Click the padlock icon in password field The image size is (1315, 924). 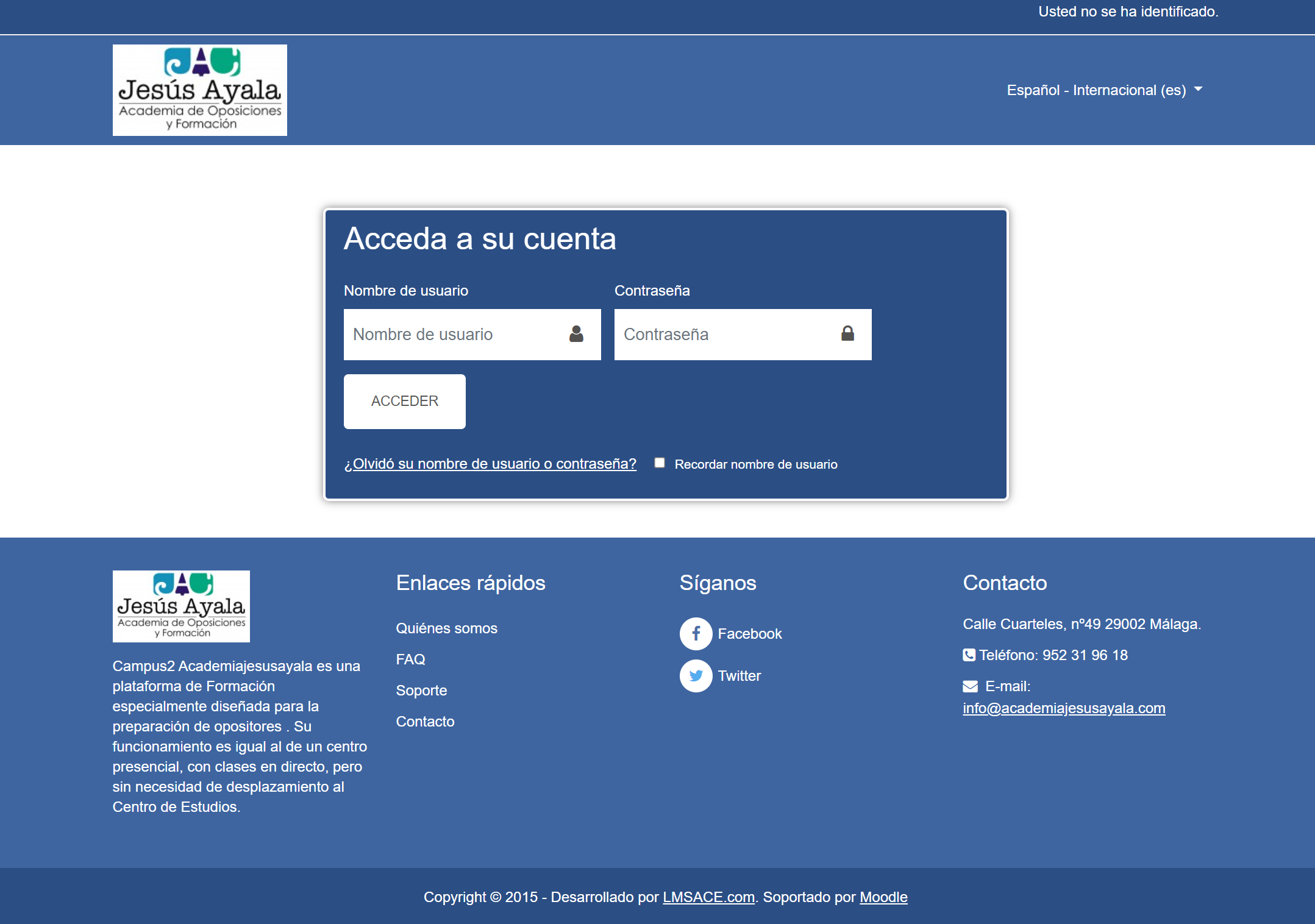pyautogui.click(x=847, y=333)
